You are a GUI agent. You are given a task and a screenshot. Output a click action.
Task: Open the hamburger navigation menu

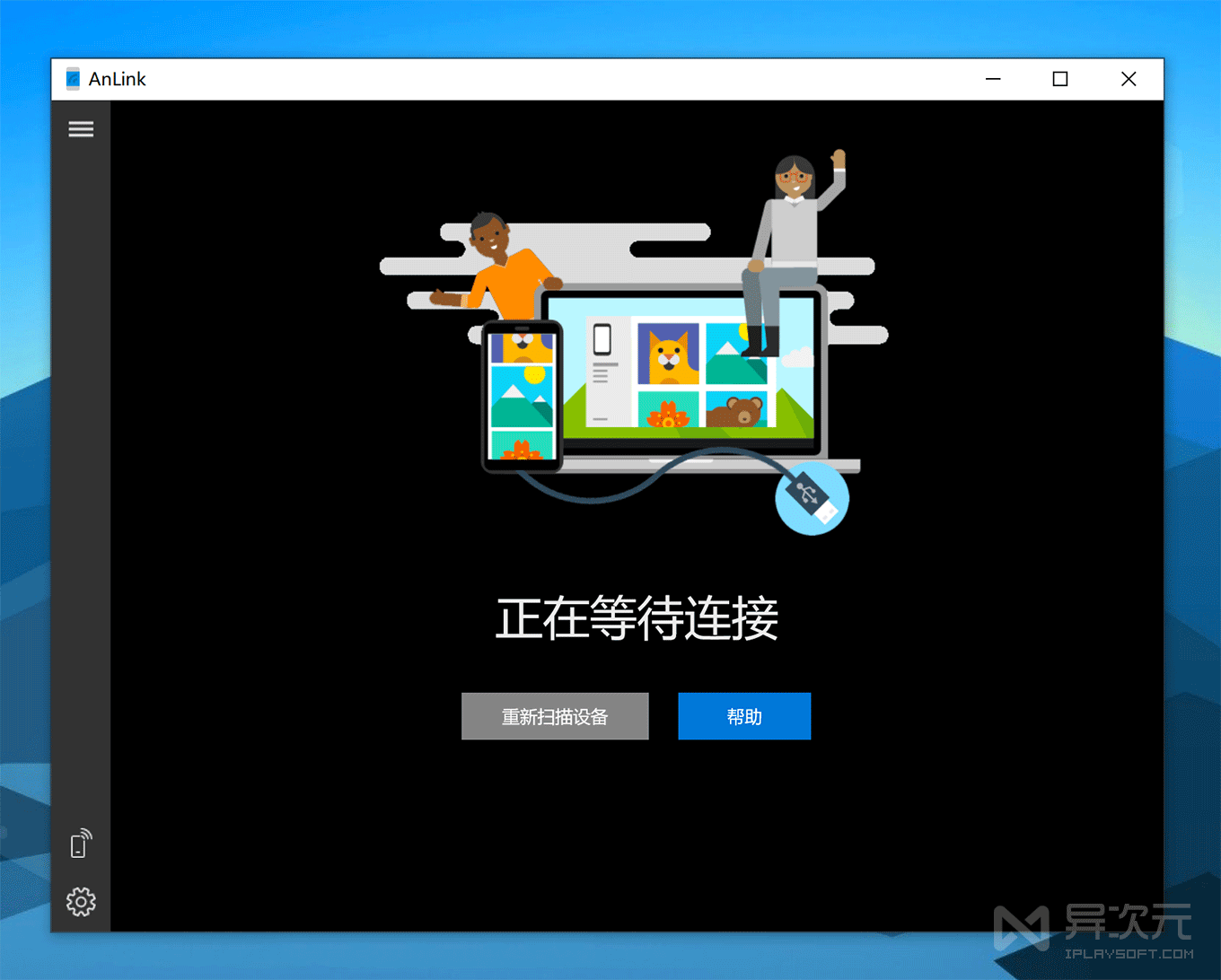(x=81, y=128)
